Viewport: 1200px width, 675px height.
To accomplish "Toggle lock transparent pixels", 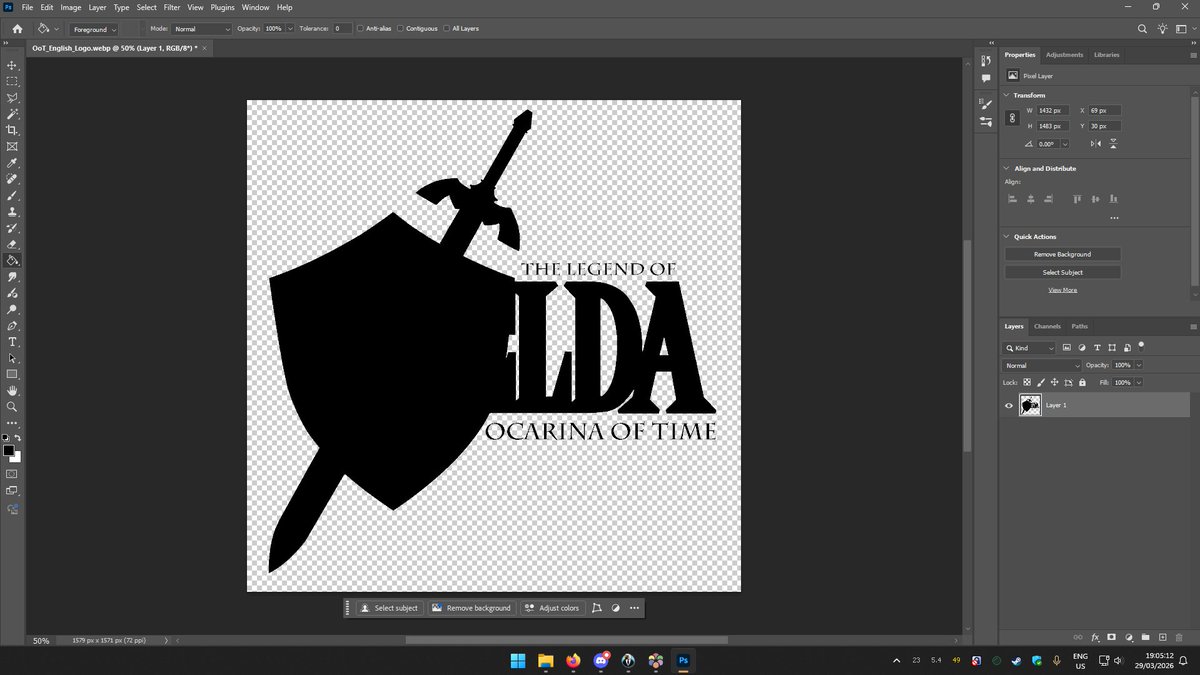I will (1028, 383).
